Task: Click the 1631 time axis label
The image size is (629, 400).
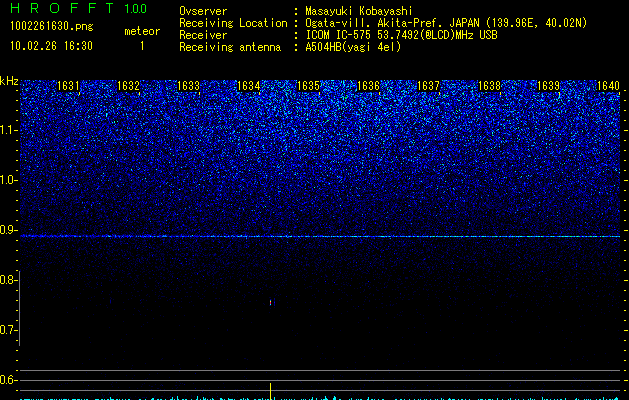Action: [x=68, y=86]
